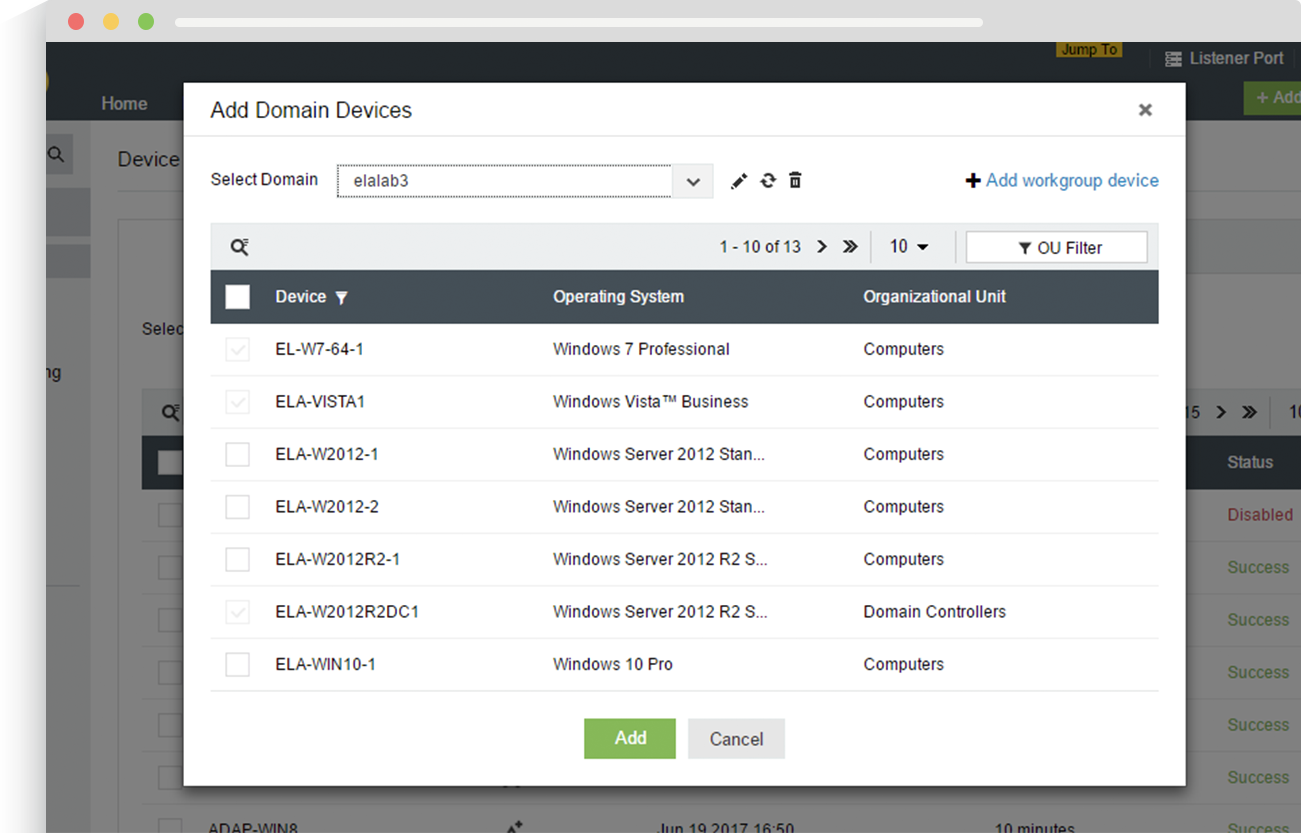Open the rows per page dropdown

909,247
